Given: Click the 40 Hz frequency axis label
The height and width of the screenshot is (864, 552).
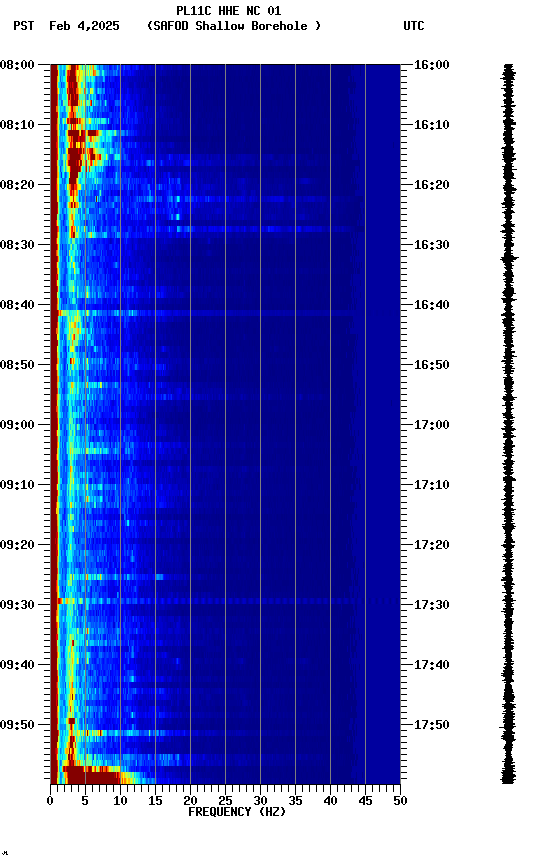Looking at the screenshot, I should 330,801.
